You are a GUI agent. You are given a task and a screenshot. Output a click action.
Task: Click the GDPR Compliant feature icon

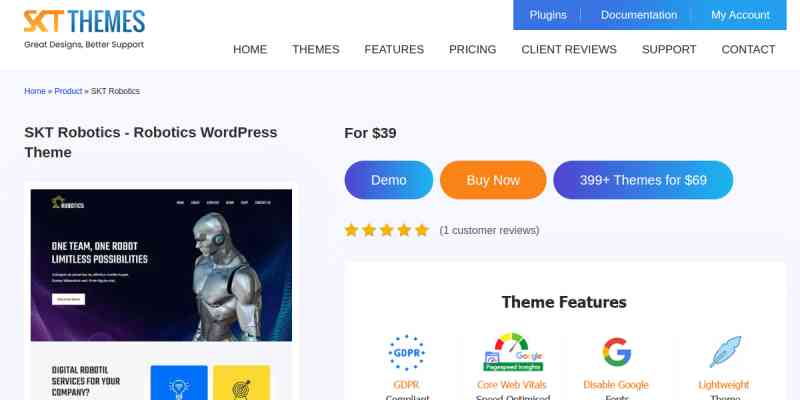click(407, 353)
